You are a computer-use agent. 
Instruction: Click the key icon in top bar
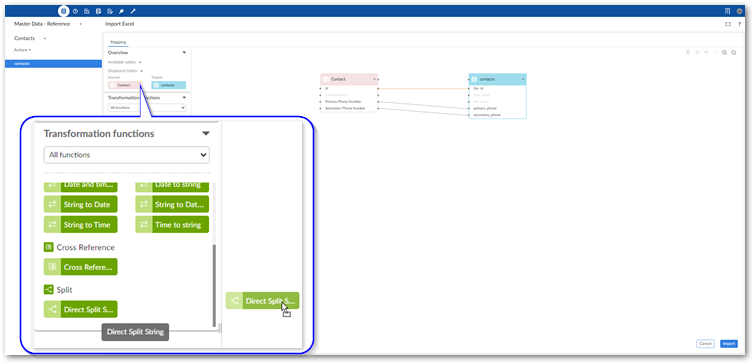click(122, 11)
